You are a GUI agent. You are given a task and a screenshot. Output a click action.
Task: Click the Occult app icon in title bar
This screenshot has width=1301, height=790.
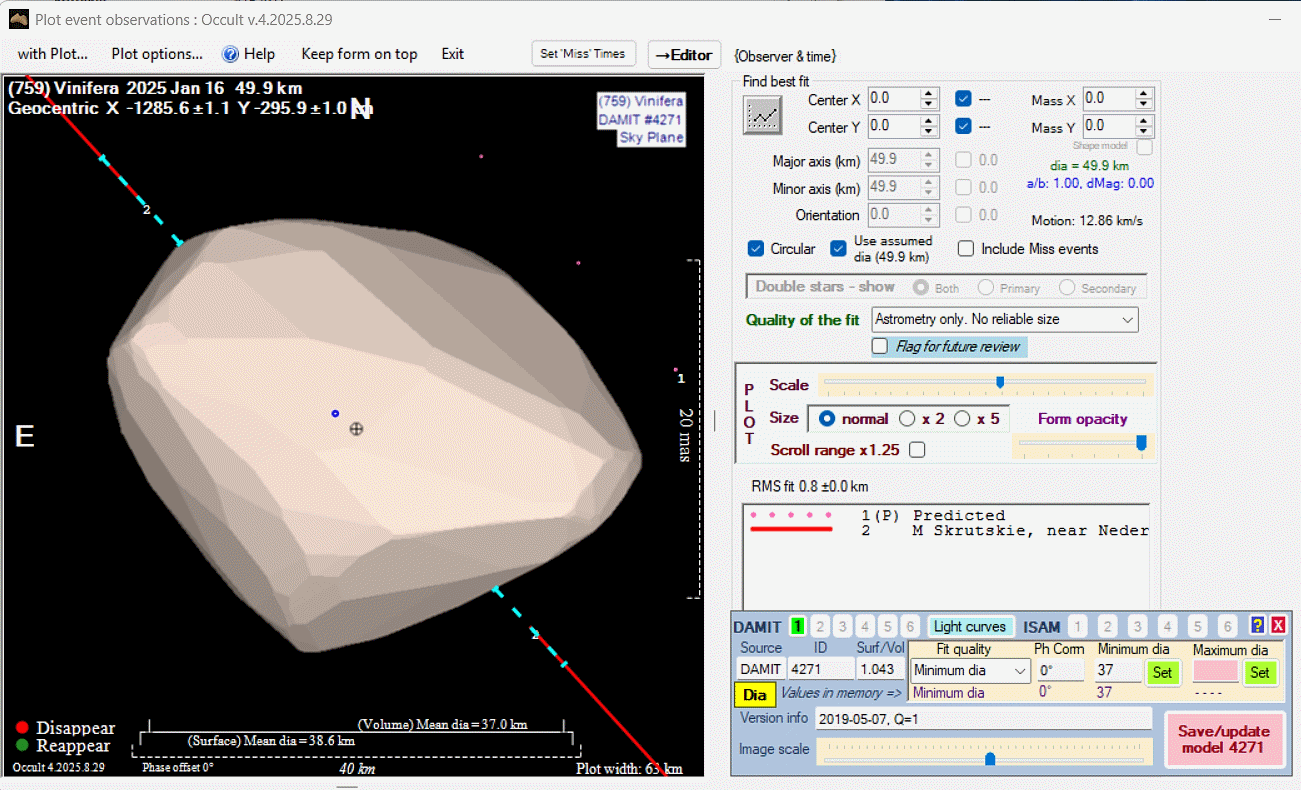coord(18,18)
